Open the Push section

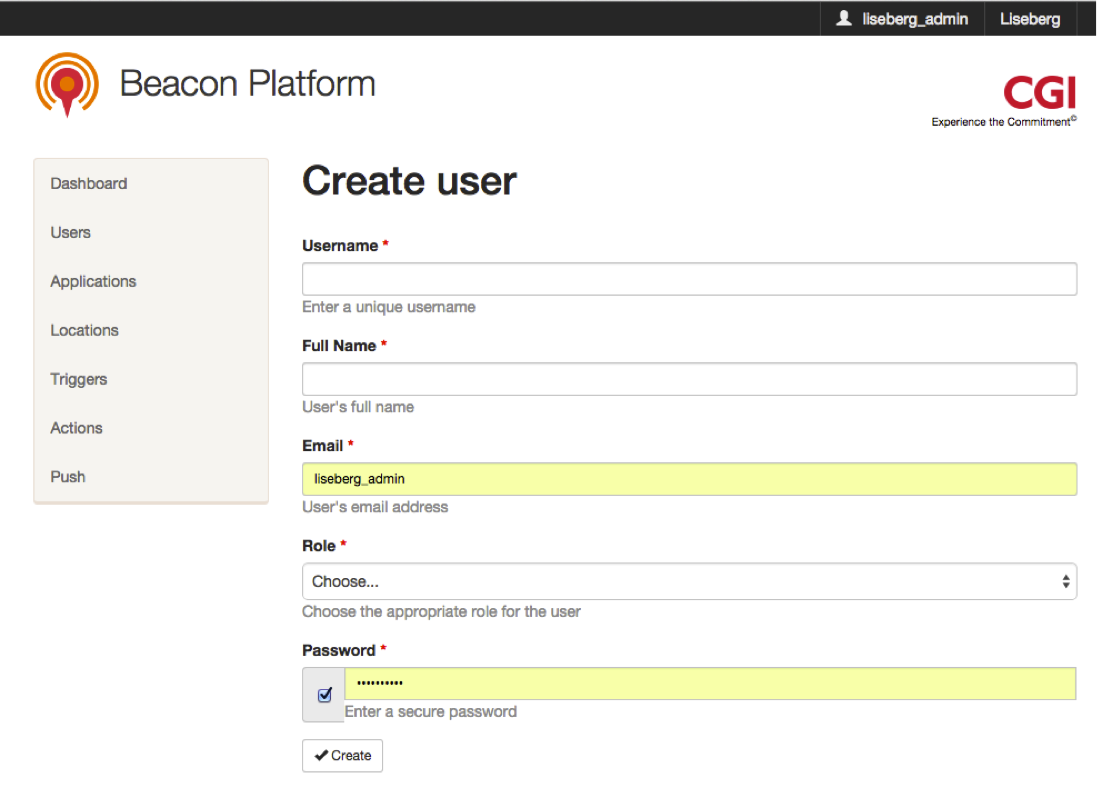(68, 477)
